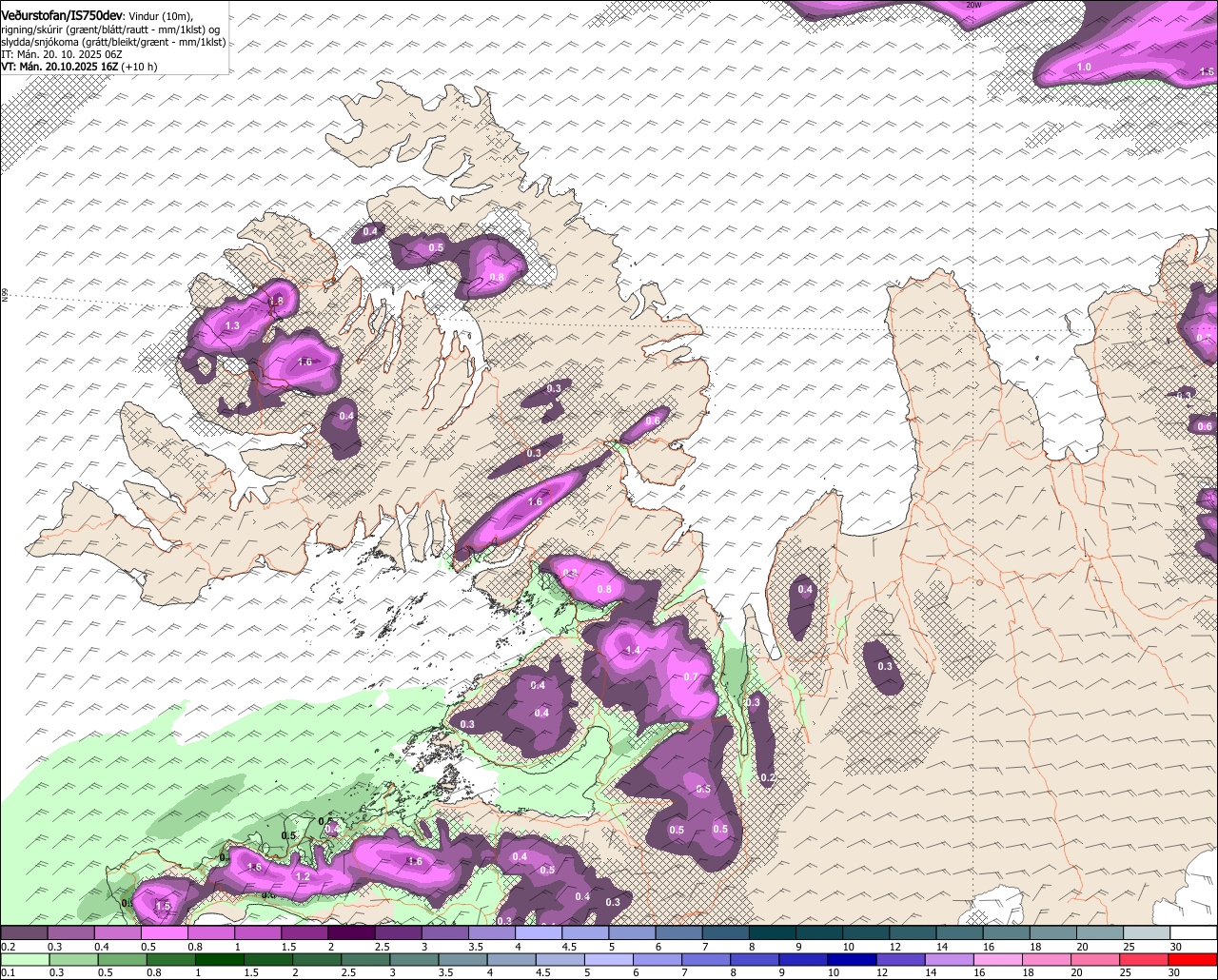Click the 1.3 precipitation value on the map
The width and height of the screenshot is (1218, 980).
click(x=232, y=326)
